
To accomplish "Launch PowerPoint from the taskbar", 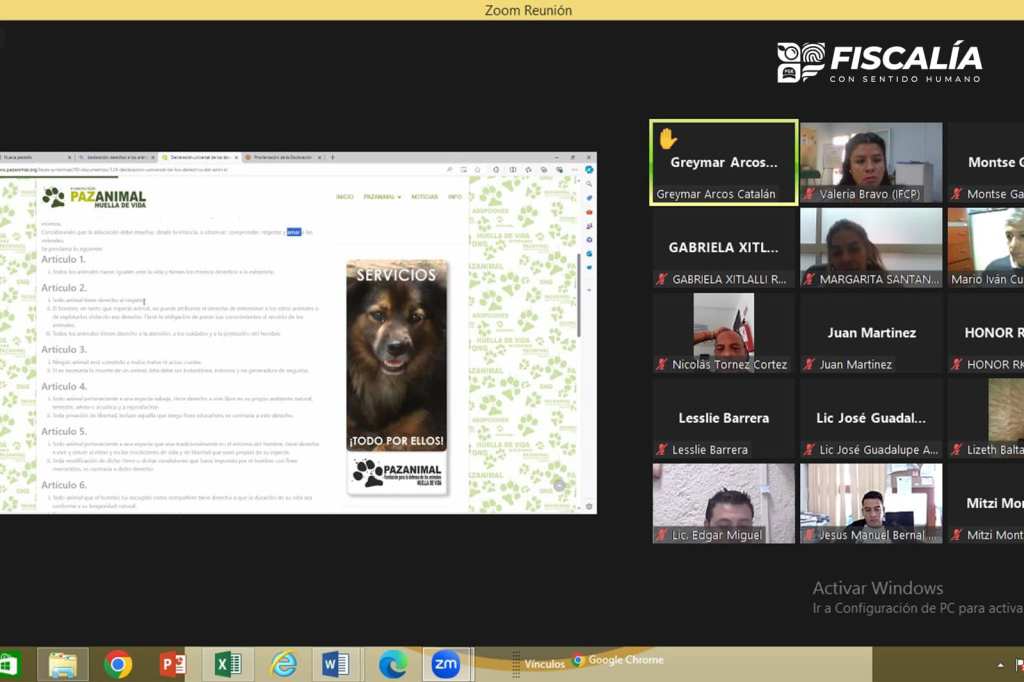I will [x=173, y=664].
